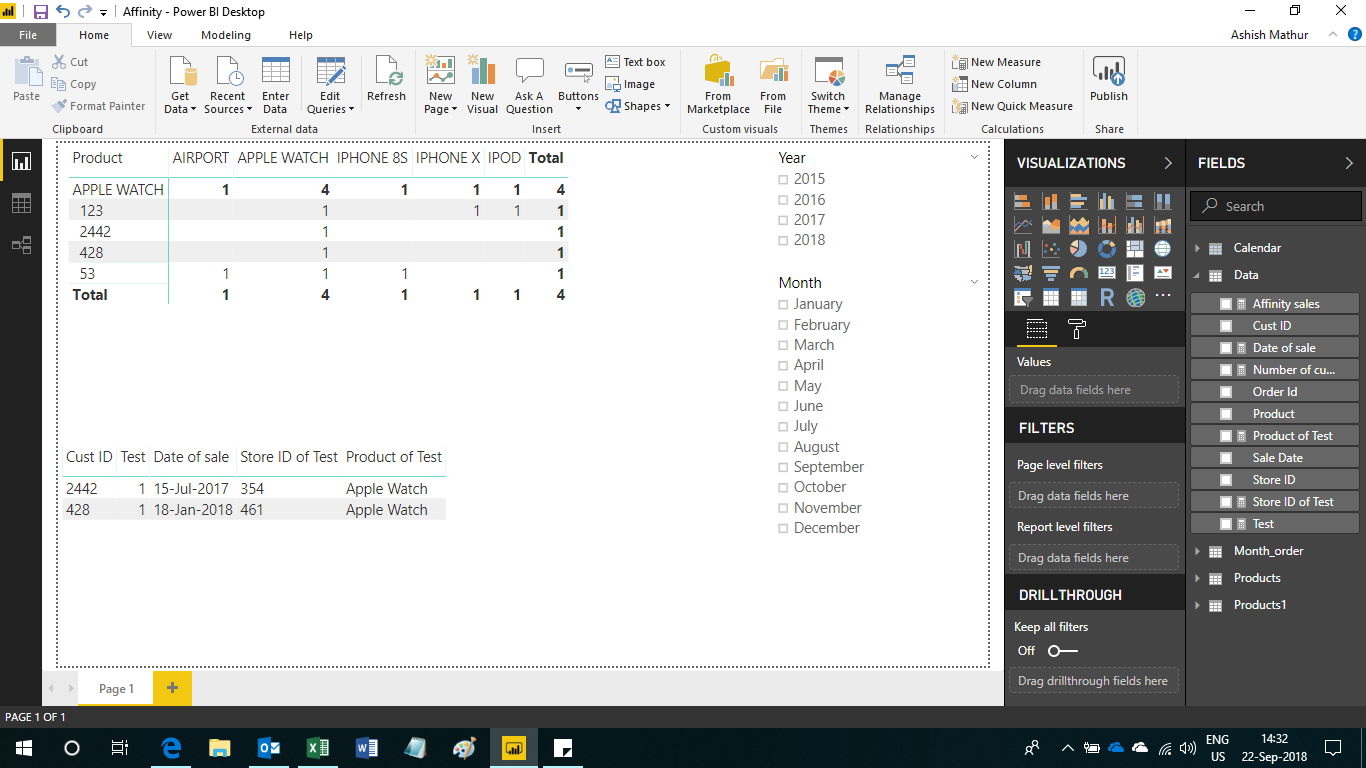
Task: Insert a Text box
Action: click(x=635, y=62)
